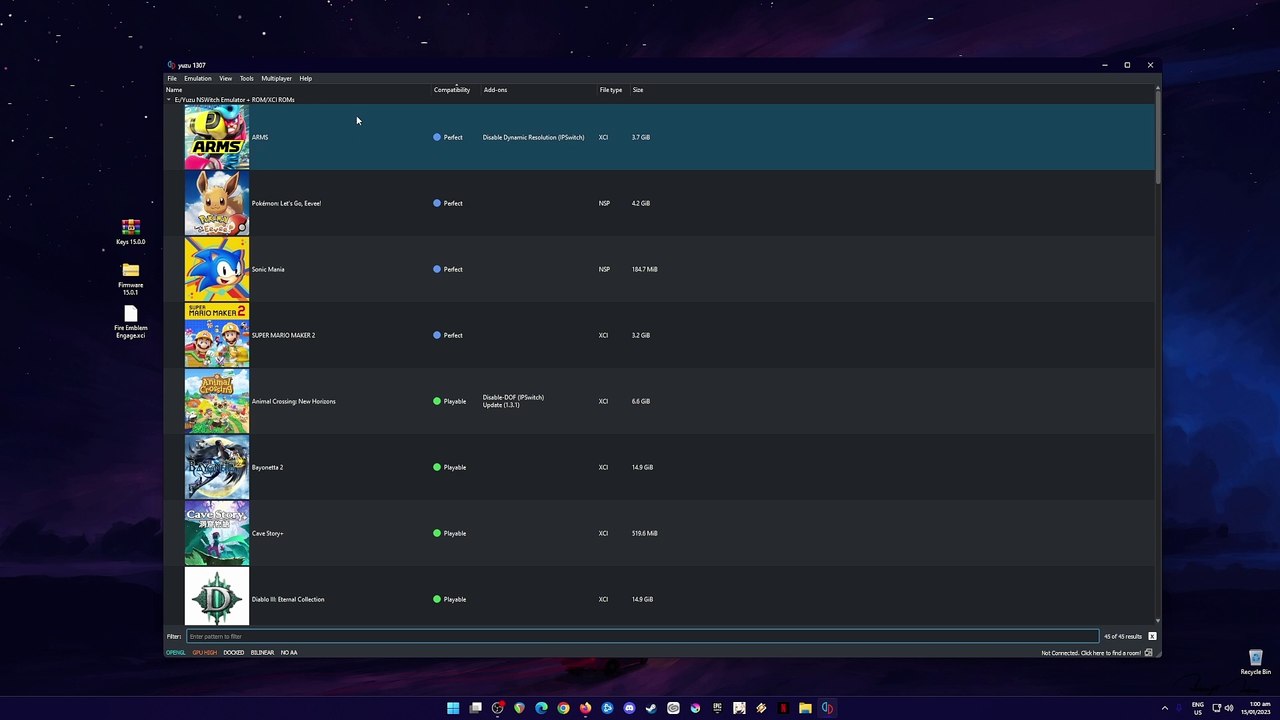Click the 'Update (1.3.1)' add-on text
The width and height of the screenshot is (1280, 720).
point(501,405)
